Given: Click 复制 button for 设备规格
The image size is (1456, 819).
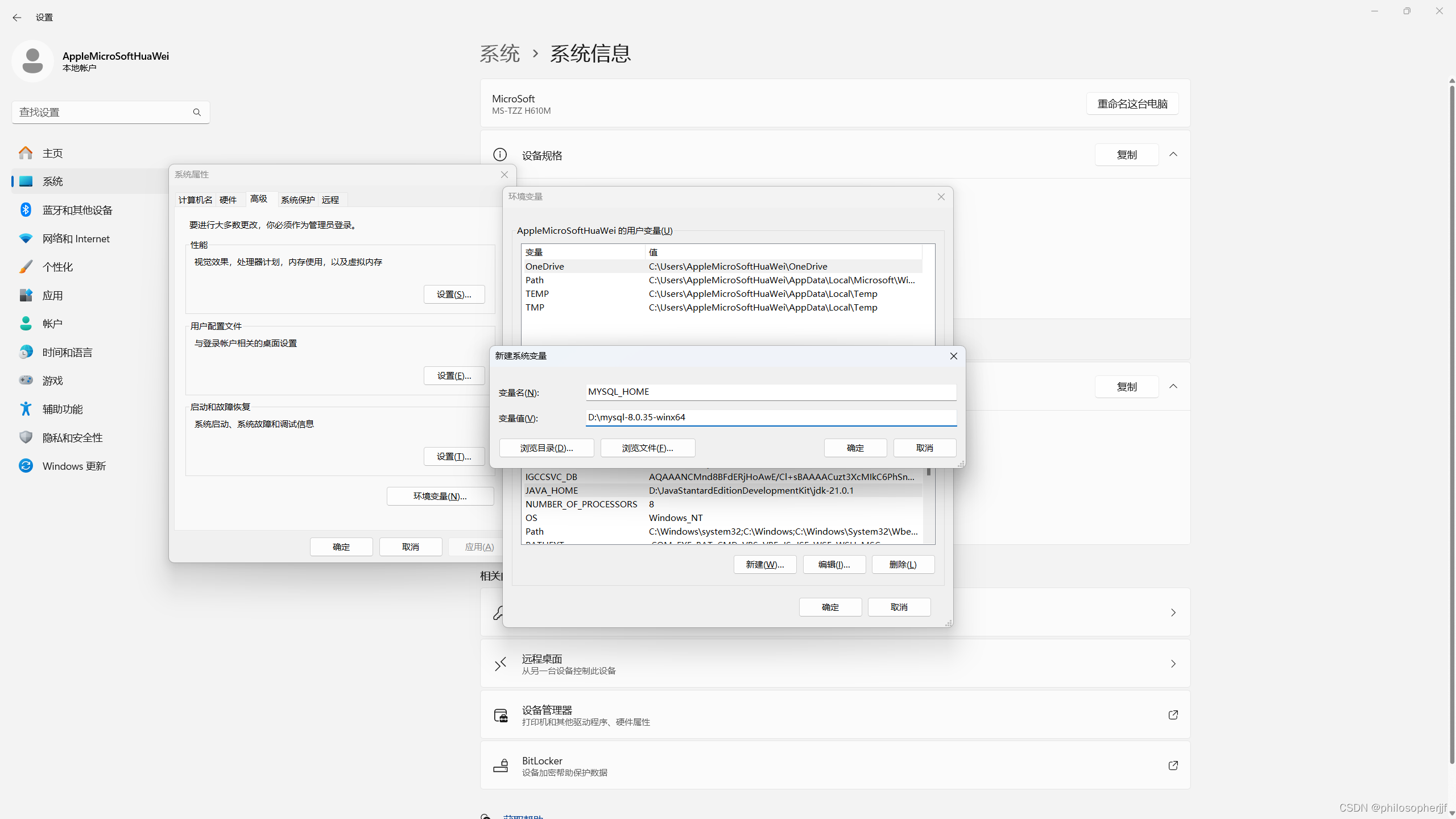Looking at the screenshot, I should click(1127, 155).
